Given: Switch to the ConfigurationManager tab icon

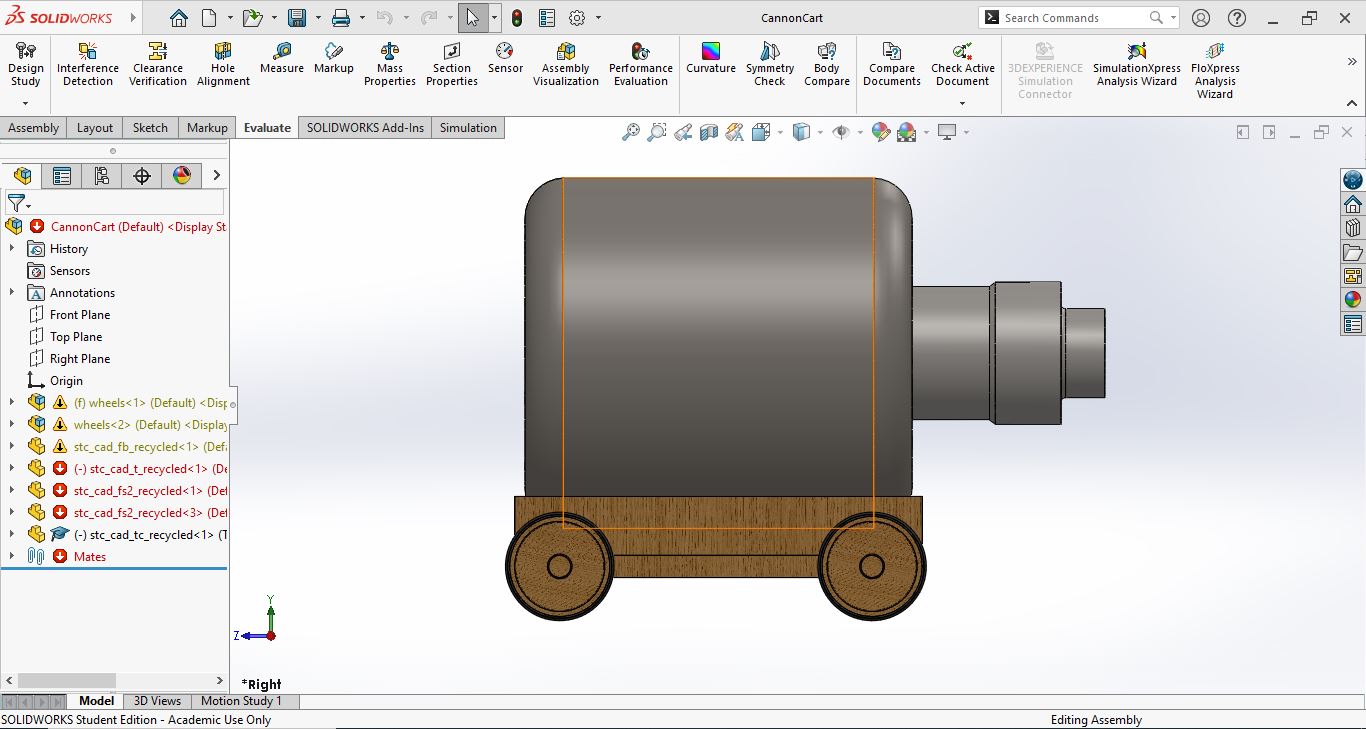Looking at the screenshot, I should [x=102, y=176].
